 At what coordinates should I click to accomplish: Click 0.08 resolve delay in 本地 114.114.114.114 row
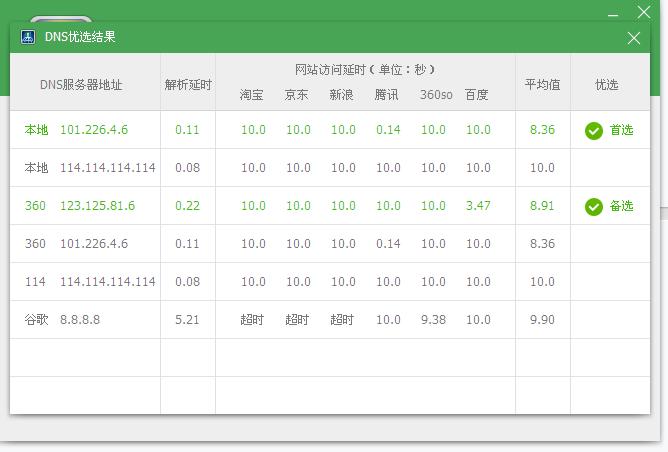[x=187, y=167]
